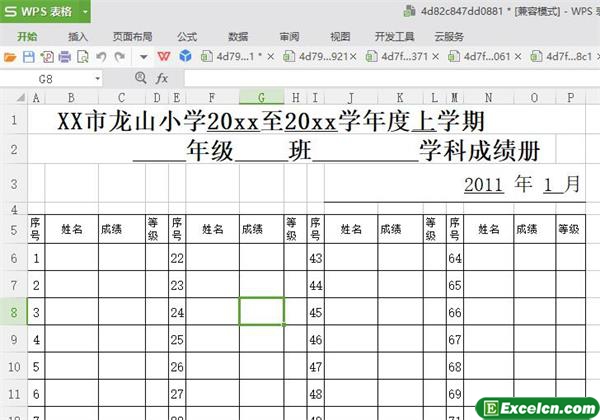Click the Open folder icon
The height and width of the screenshot is (420, 600).
pyautogui.click(x=10, y=57)
